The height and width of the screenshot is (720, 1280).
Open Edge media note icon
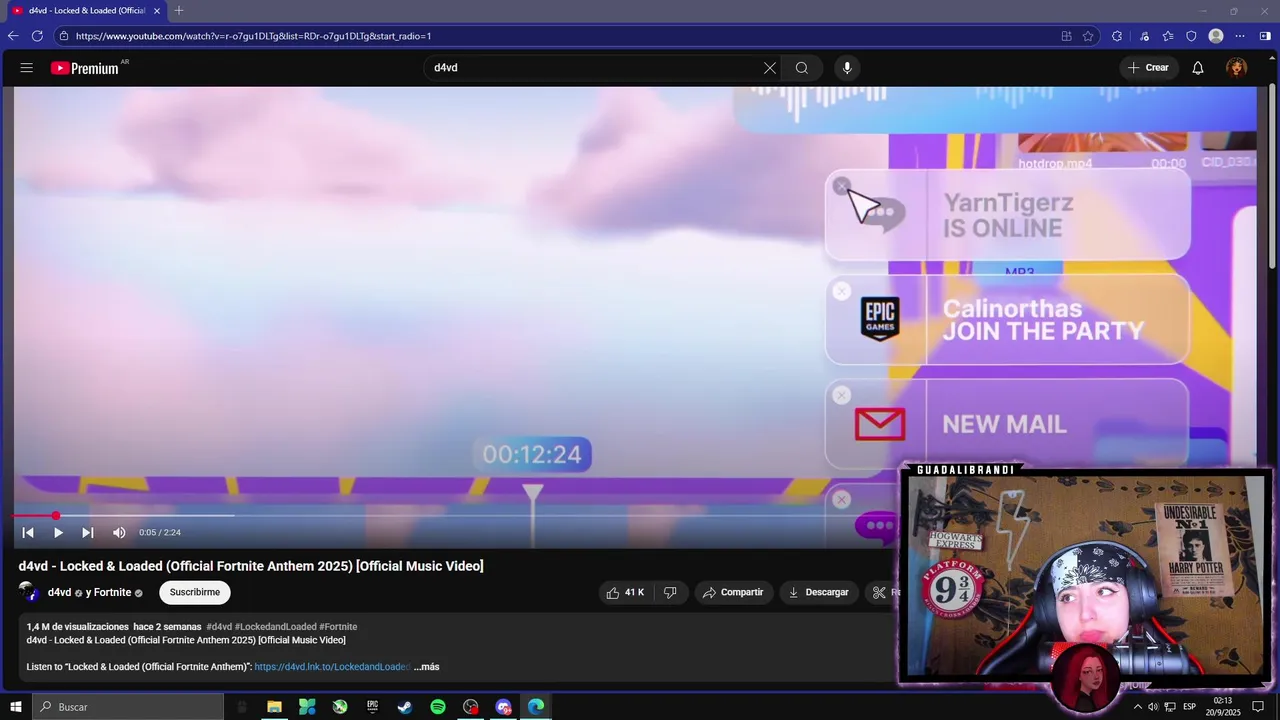coord(1144,36)
